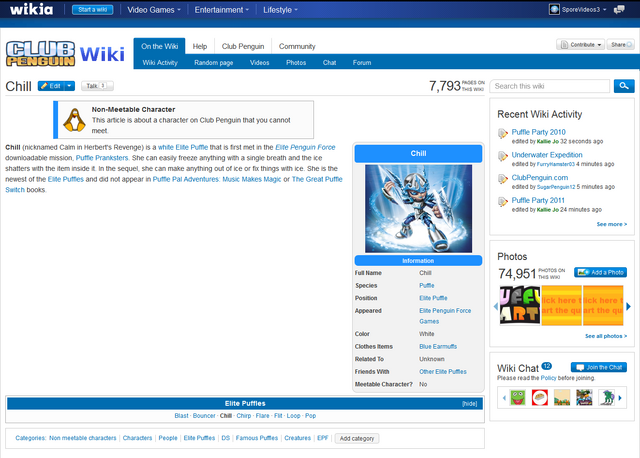640x458 pixels.
Task: Click the green frog chat avatar
Action: (x=518, y=398)
